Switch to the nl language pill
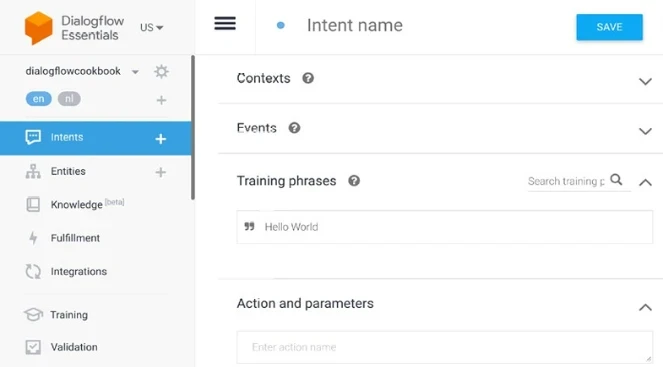This screenshot has height=367, width=663. pyautogui.click(x=69, y=99)
